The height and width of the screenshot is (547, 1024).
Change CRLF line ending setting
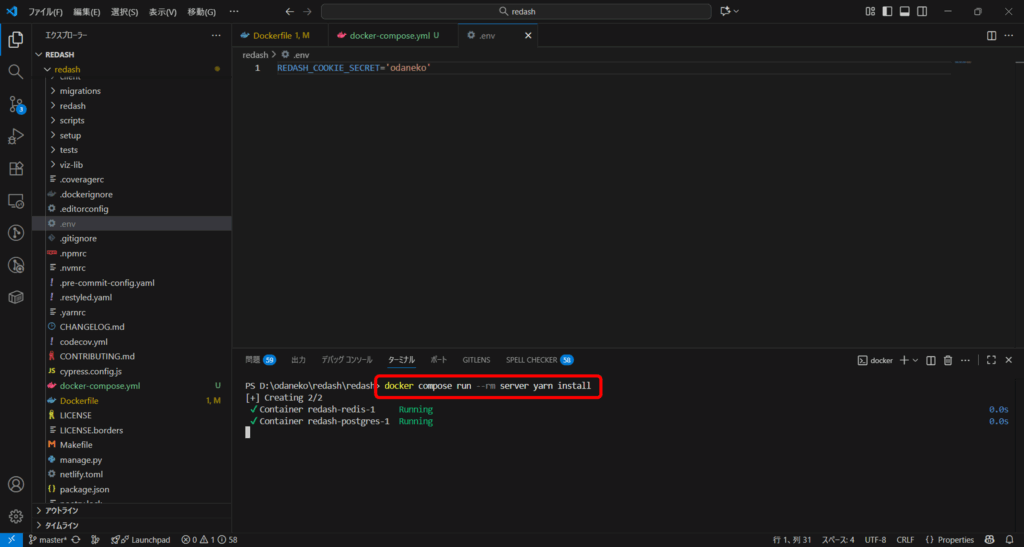[x=905, y=539]
